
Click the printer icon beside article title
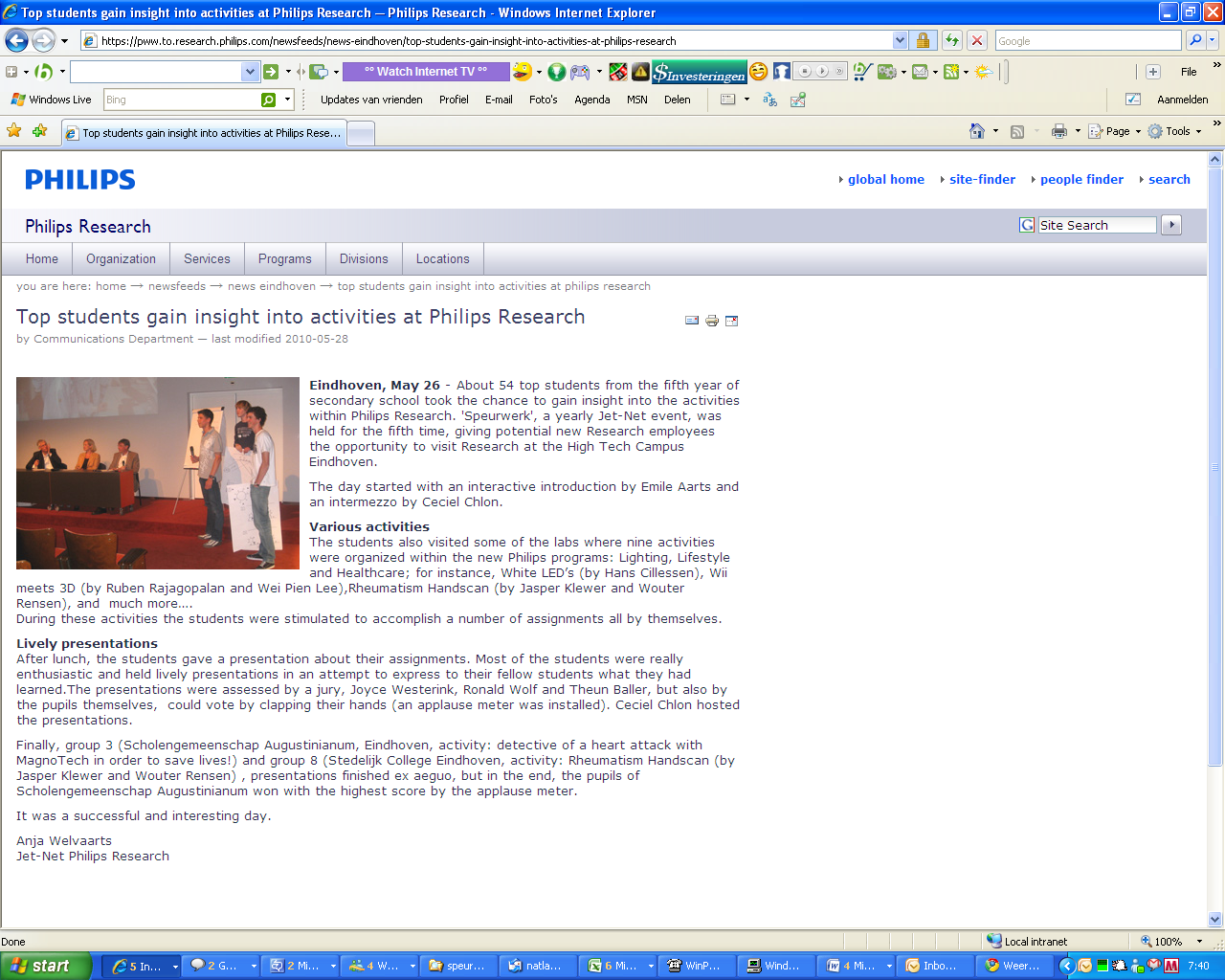[x=712, y=321]
